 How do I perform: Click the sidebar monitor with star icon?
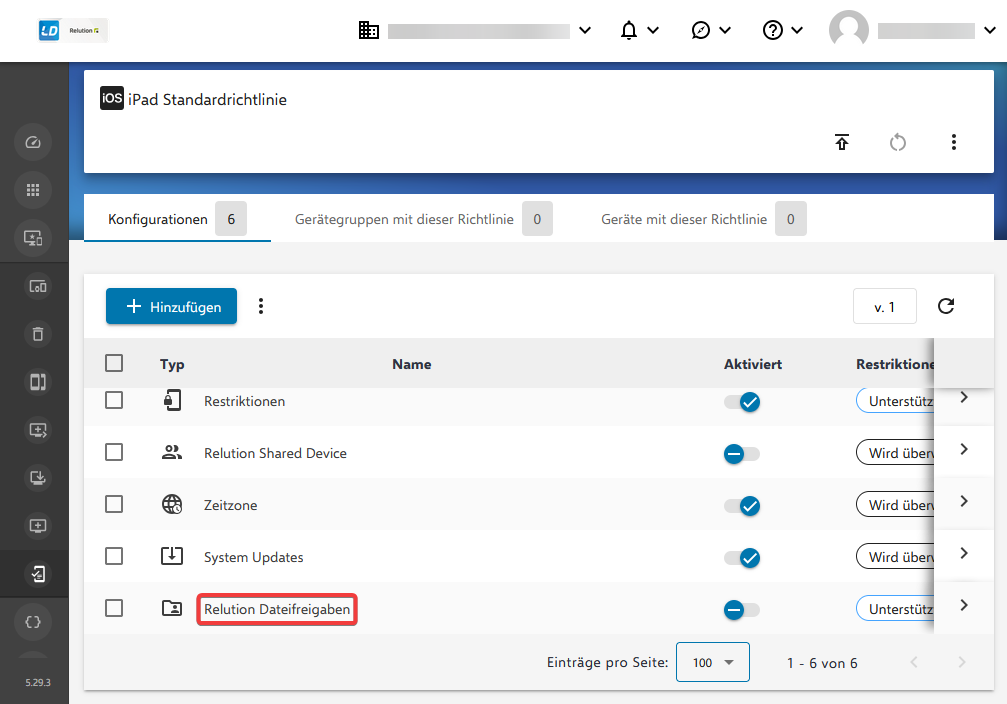coord(33,238)
